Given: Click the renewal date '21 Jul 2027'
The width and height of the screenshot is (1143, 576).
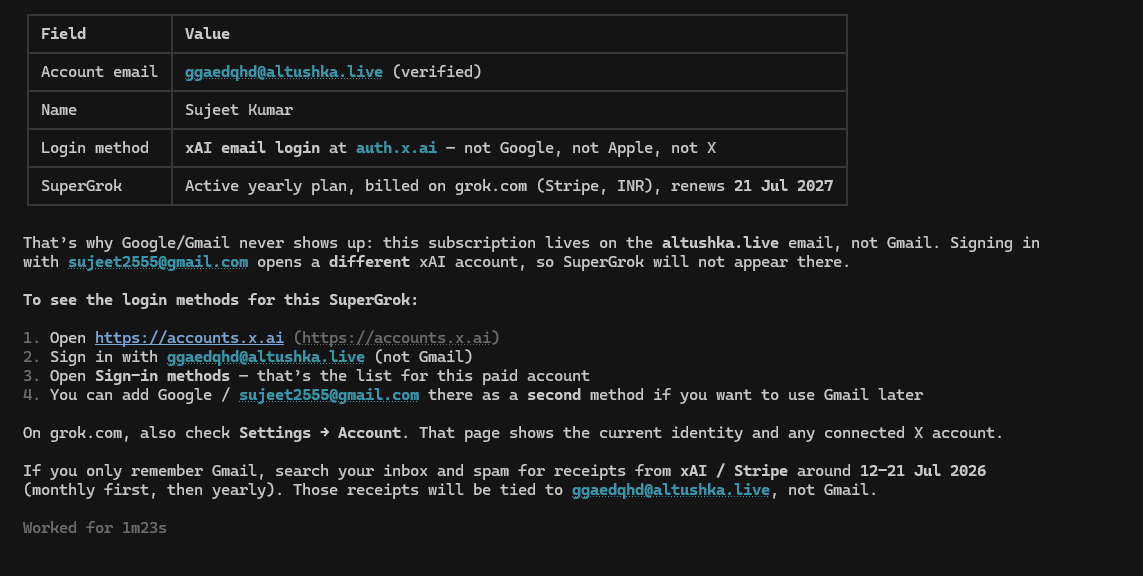Looking at the screenshot, I should coord(784,185).
